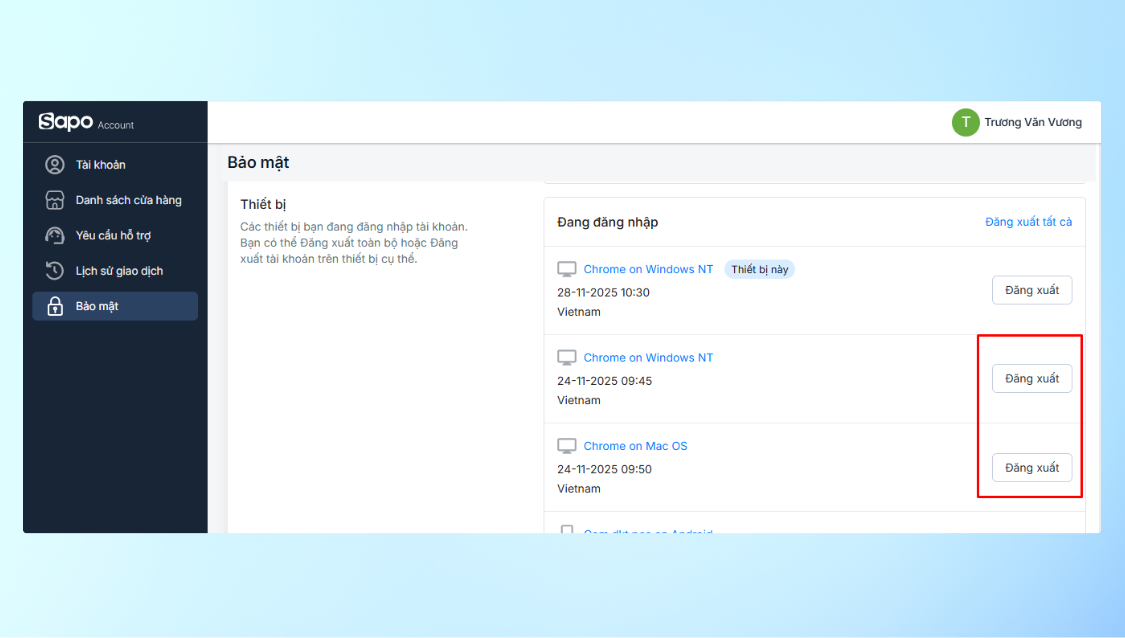1125x638 pixels.
Task: Log out Chrome on Windows NT from 24-11-2025
Action: (1031, 379)
